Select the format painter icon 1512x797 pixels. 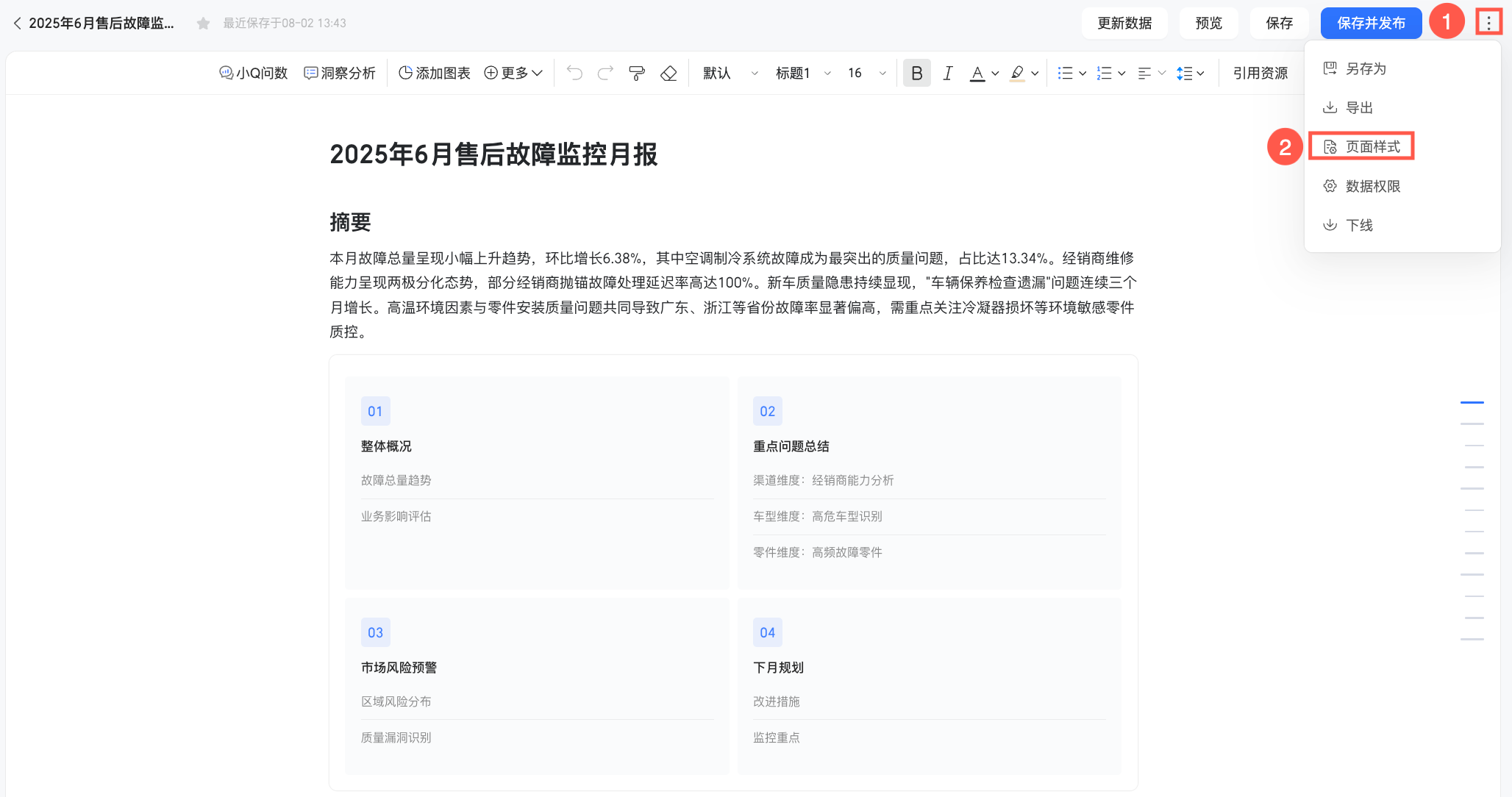(x=637, y=73)
